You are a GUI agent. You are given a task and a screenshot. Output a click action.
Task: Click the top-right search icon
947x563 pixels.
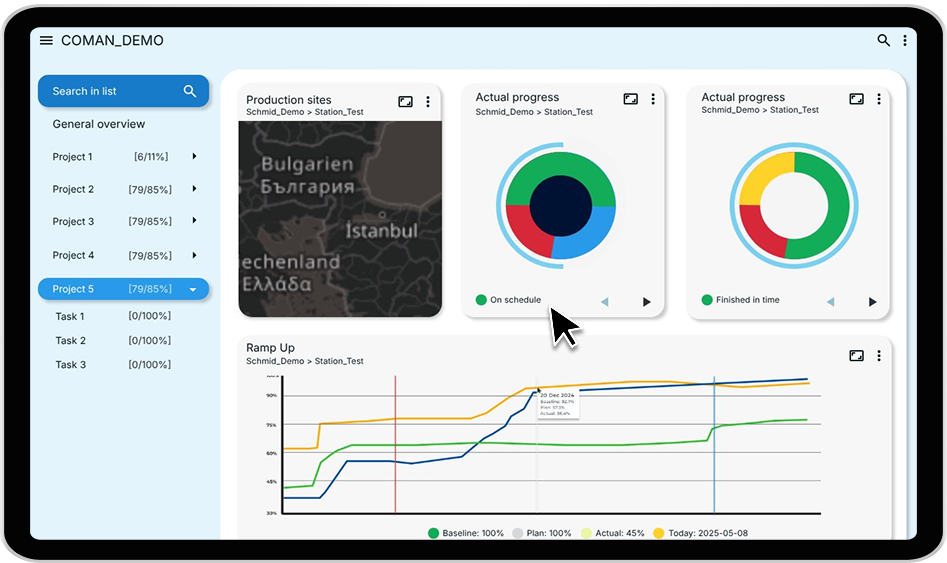(x=883, y=41)
